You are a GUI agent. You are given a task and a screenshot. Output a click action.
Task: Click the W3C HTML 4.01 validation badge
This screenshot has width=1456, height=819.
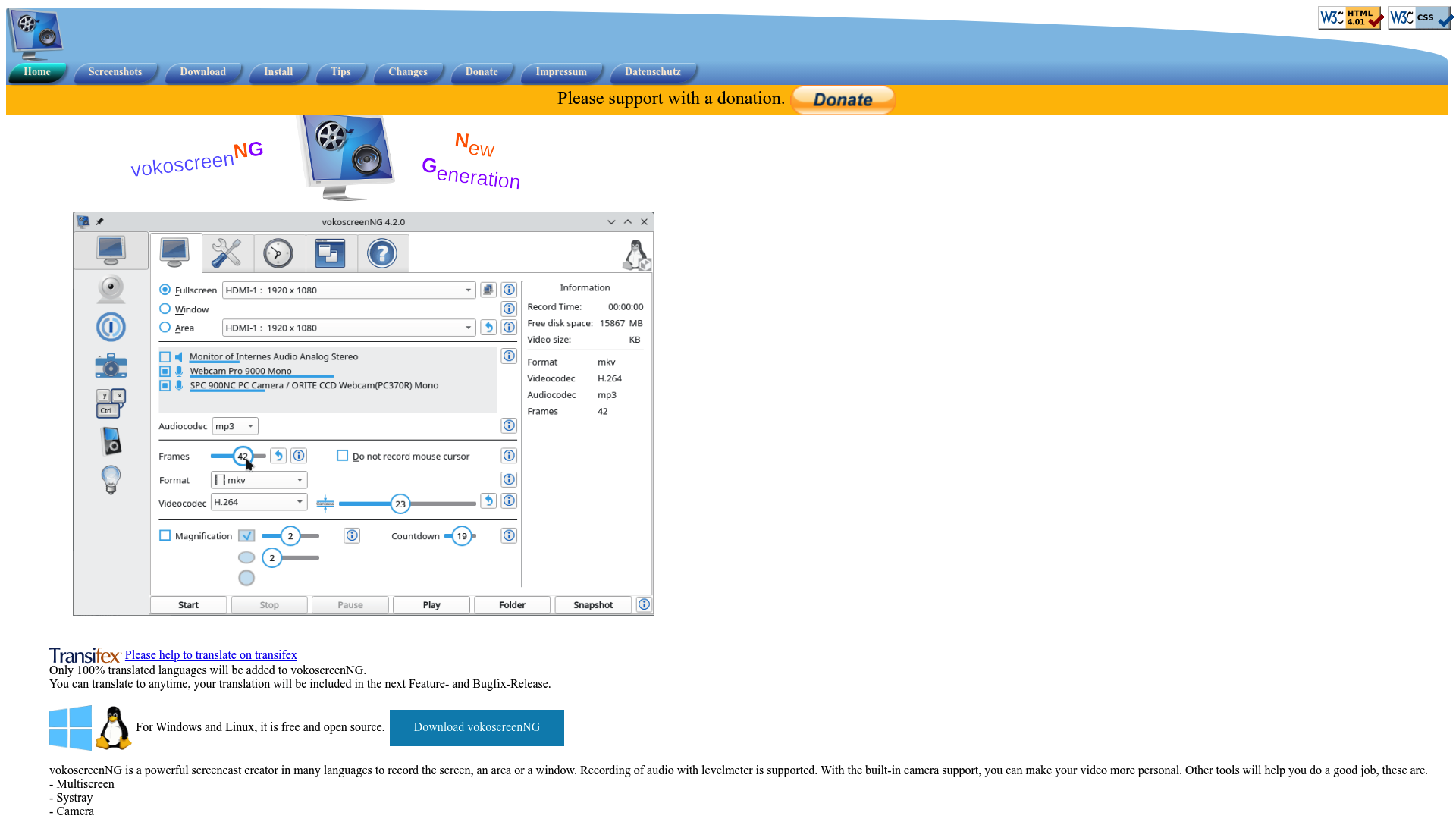pyautogui.click(x=1350, y=17)
